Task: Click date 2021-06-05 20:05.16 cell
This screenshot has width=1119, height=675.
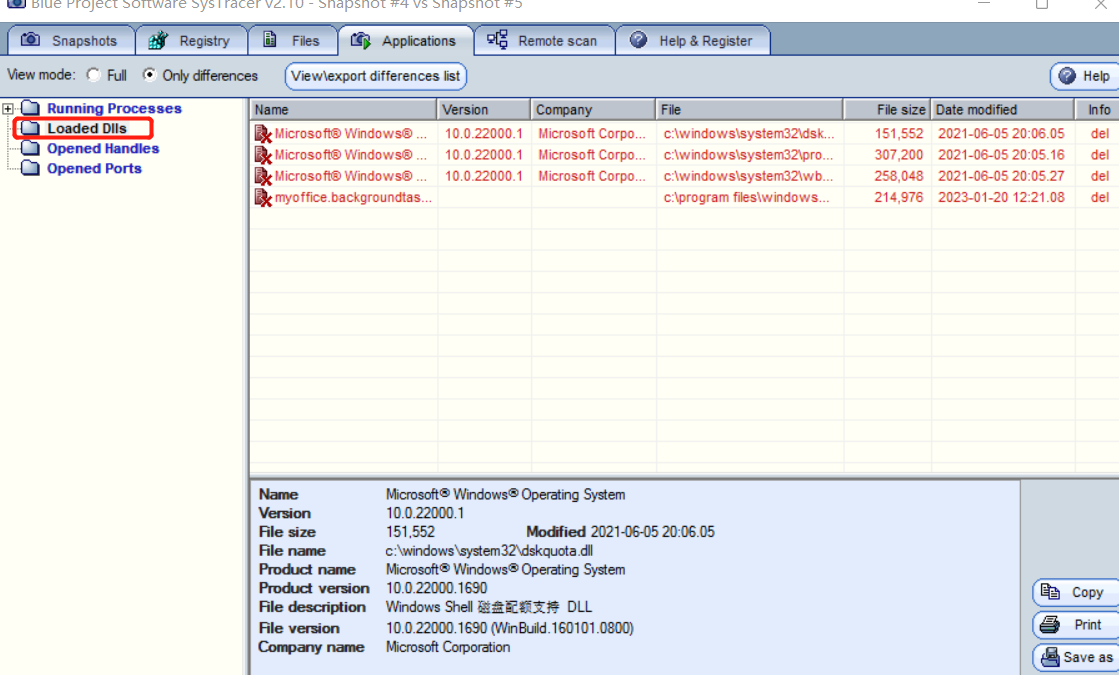Action: click(1001, 155)
